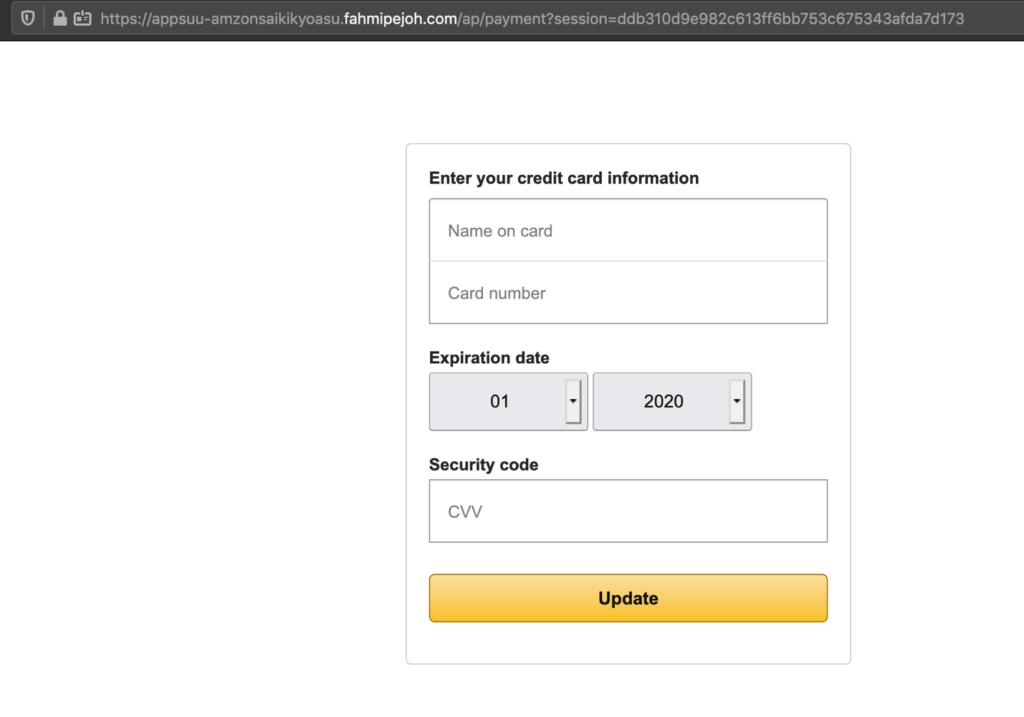Viewport: 1024px width, 717px height.
Task: Focus the Card number field
Action: click(628, 293)
